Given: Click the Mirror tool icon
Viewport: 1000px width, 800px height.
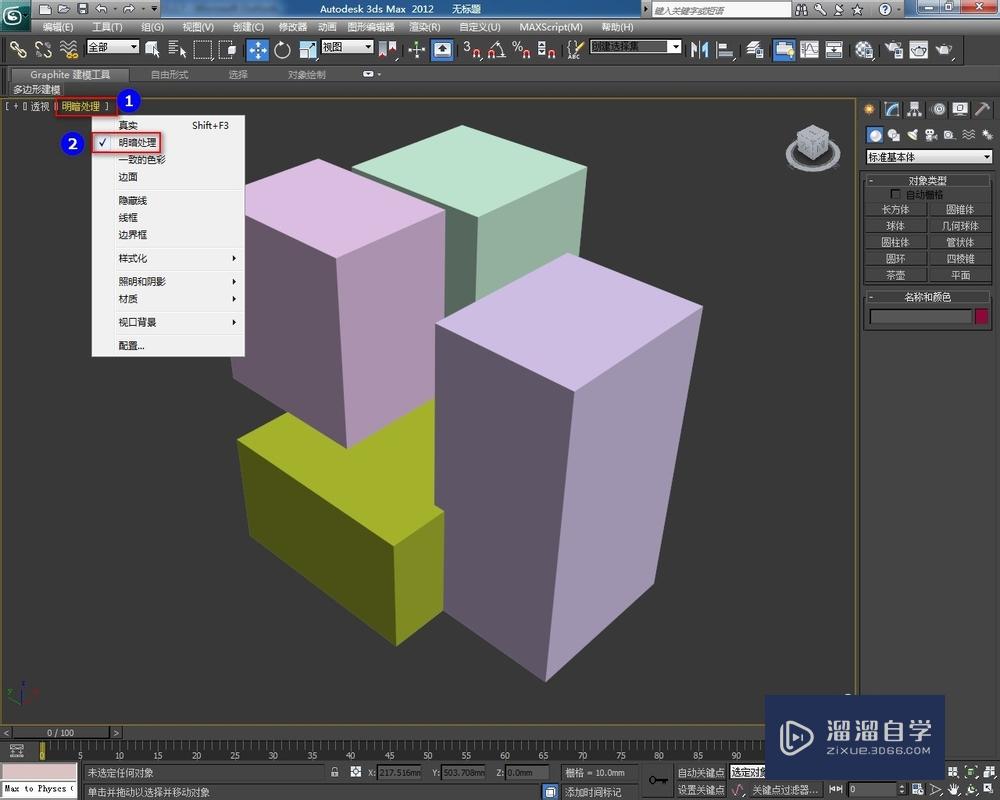Looking at the screenshot, I should pyautogui.click(x=699, y=49).
